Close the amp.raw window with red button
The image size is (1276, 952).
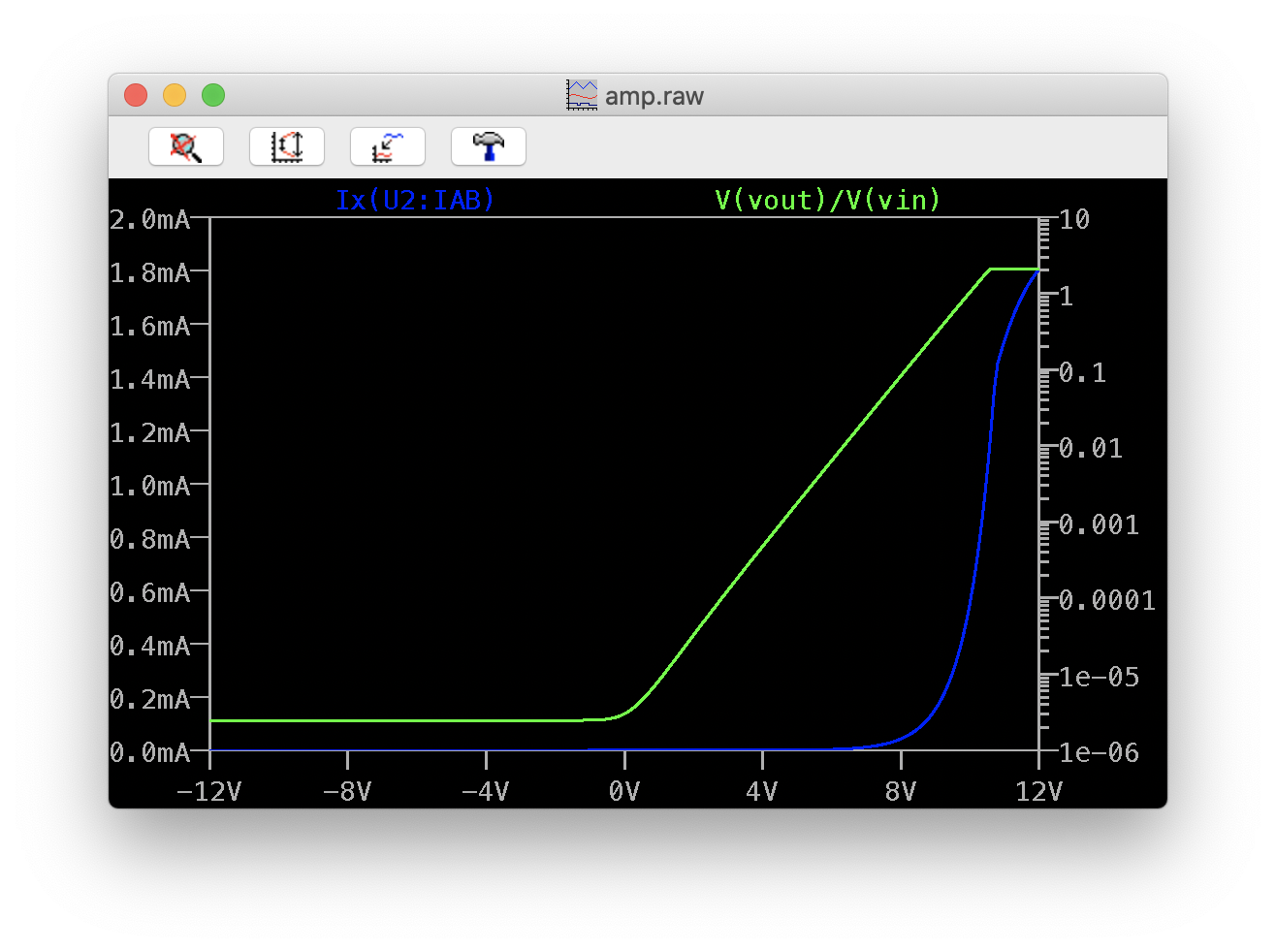(136, 95)
